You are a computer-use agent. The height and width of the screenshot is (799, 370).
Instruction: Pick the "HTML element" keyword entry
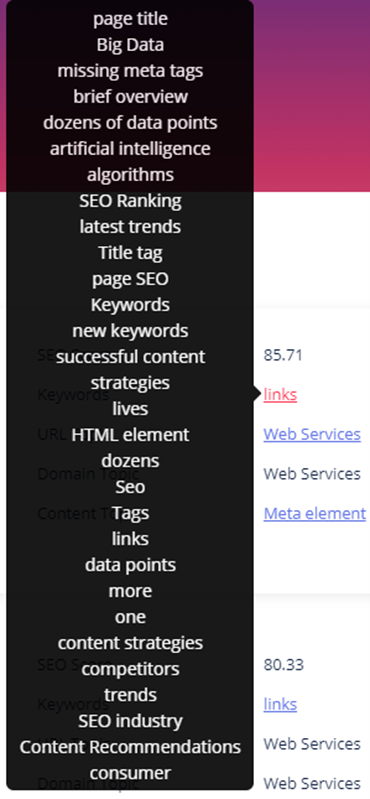(x=130, y=435)
